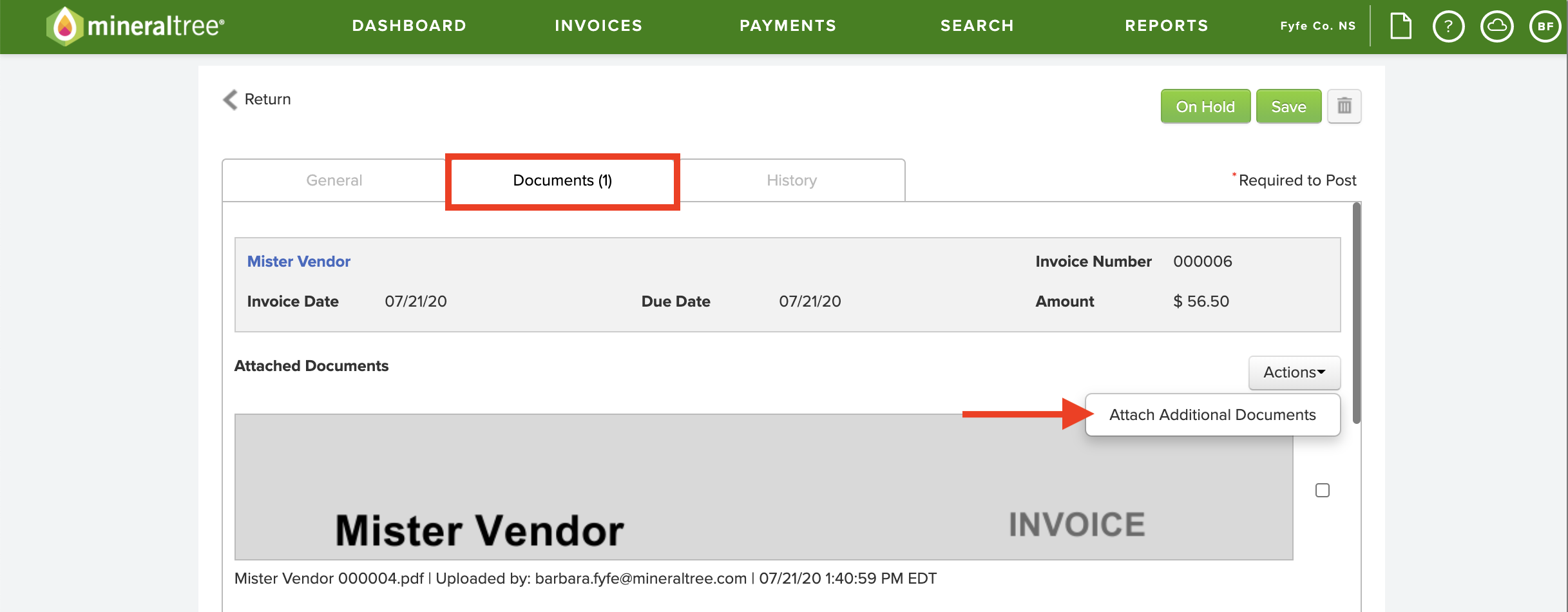Image resolution: width=1568 pixels, height=612 pixels.
Task: Click the Invoice Date value 07/21/20
Action: (416, 301)
